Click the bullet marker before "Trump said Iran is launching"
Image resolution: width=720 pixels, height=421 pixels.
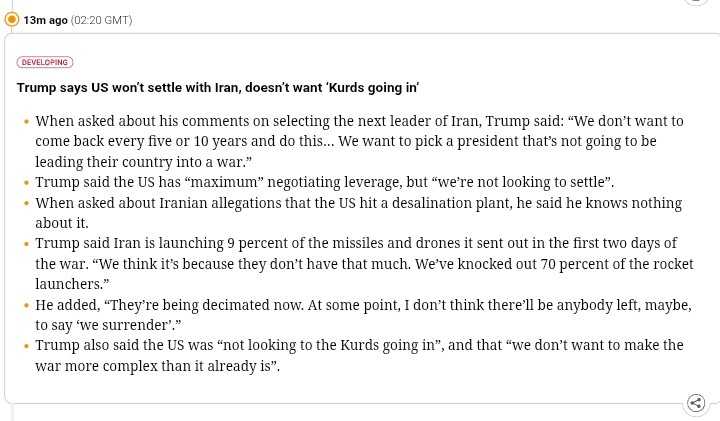coord(26,244)
